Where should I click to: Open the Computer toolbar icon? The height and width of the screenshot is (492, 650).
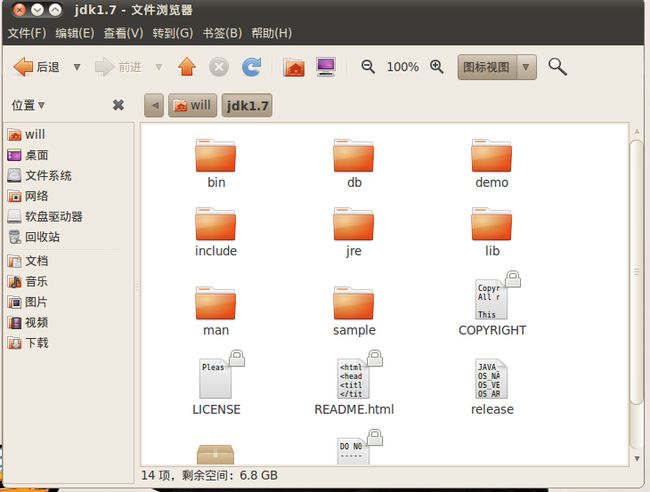pos(326,67)
